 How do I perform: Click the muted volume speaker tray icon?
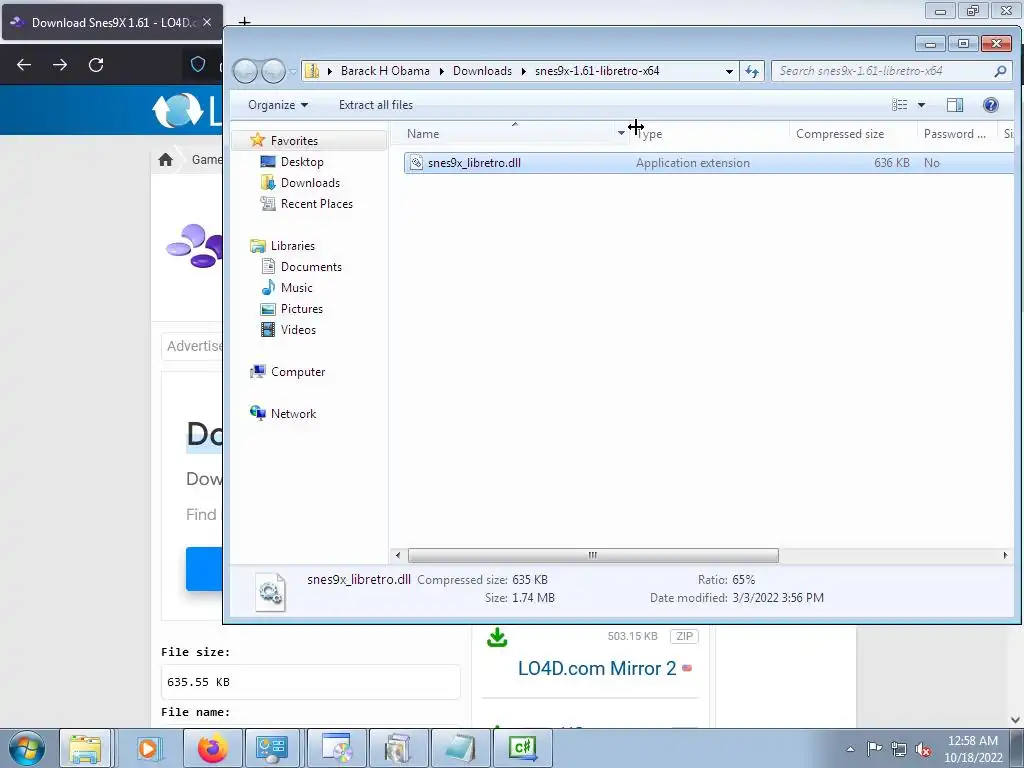click(923, 749)
